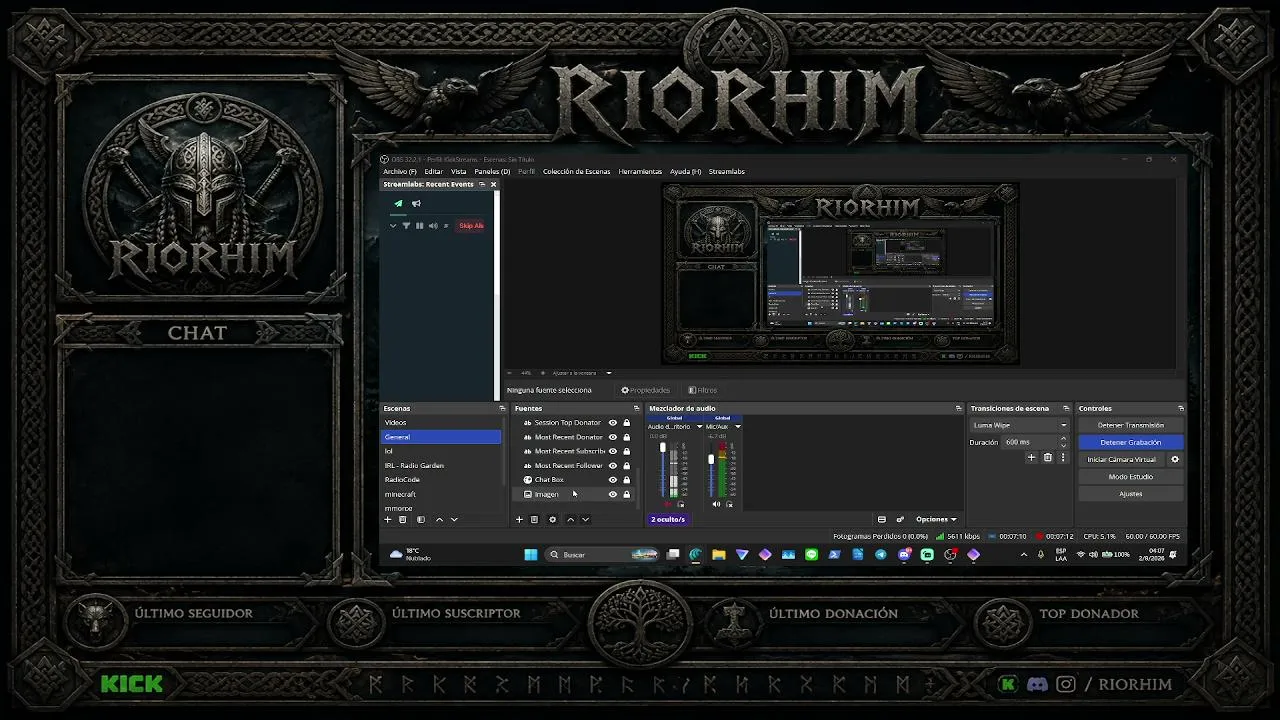This screenshot has height=720, width=1280.
Task: Enable Modo Estudio
Action: tap(1131, 477)
